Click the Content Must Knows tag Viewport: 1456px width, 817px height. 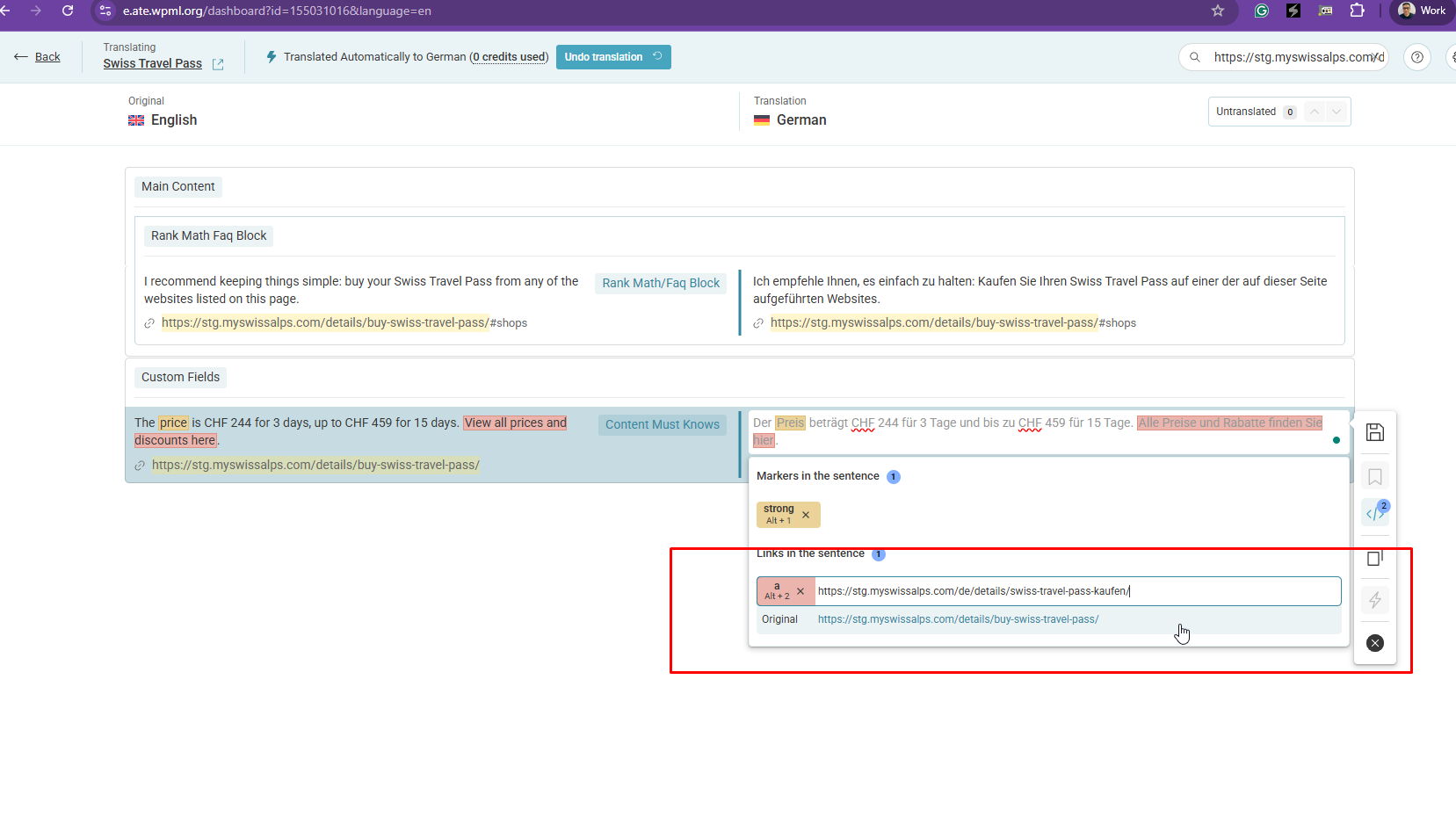[x=663, y=424]
